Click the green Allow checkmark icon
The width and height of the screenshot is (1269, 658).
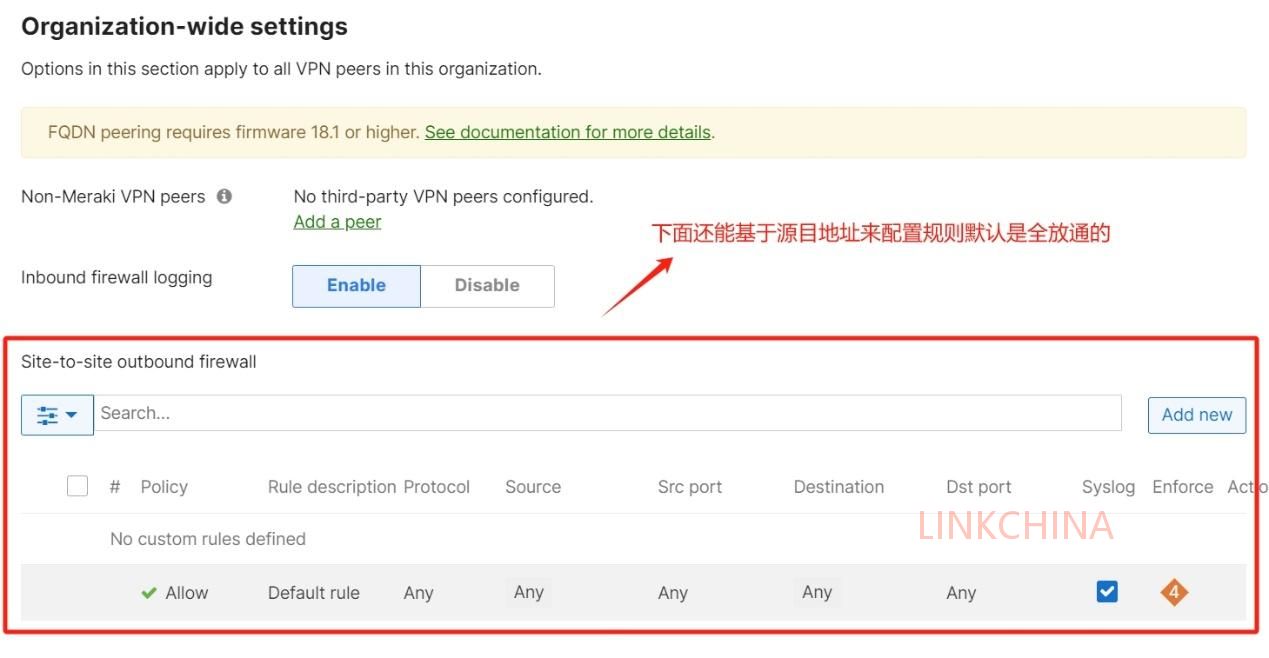tap(149, 593)
